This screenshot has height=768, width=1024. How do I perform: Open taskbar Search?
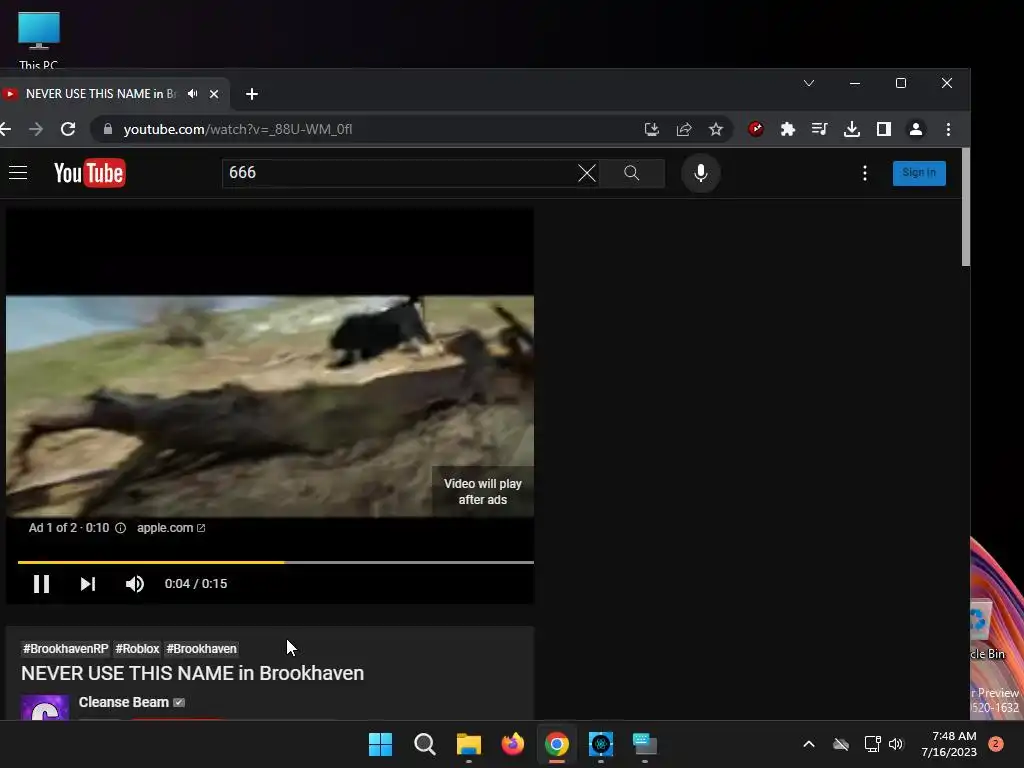424,744
